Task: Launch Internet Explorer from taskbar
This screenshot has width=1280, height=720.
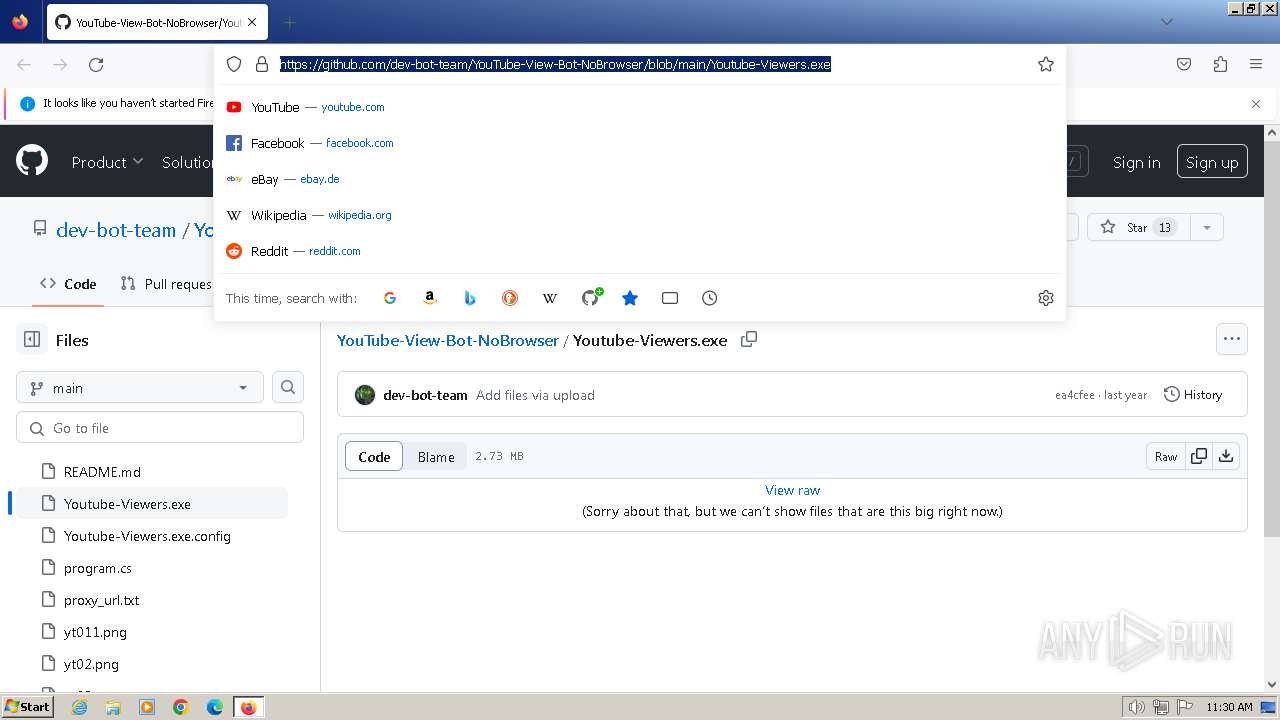Action: [80, 707]
